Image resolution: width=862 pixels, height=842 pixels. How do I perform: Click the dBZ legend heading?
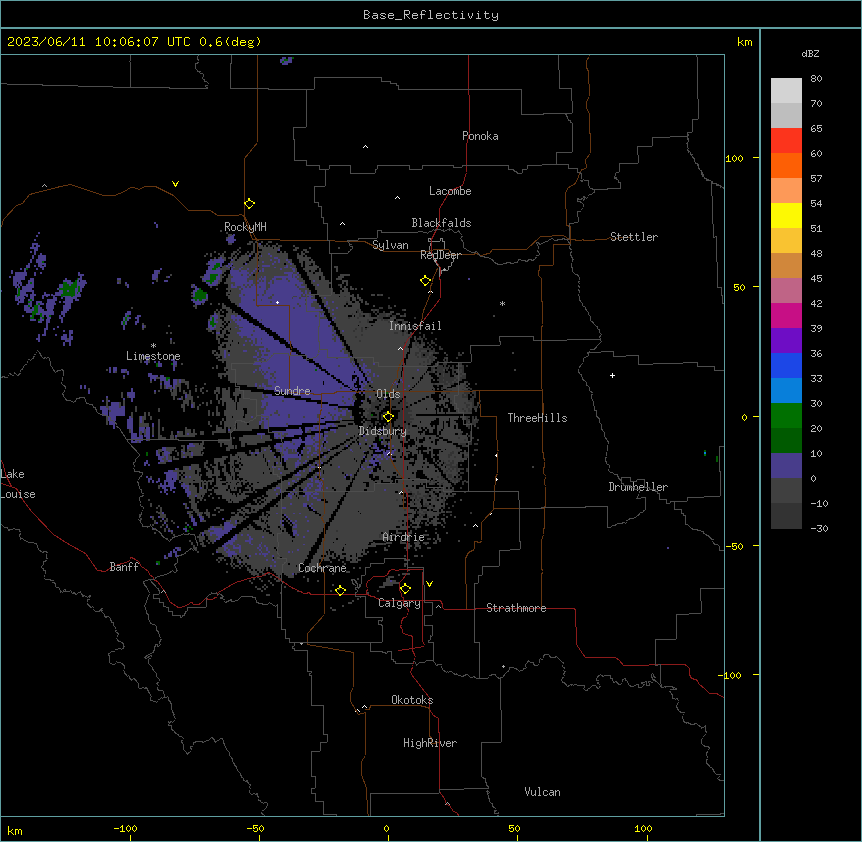coord(810,53)
